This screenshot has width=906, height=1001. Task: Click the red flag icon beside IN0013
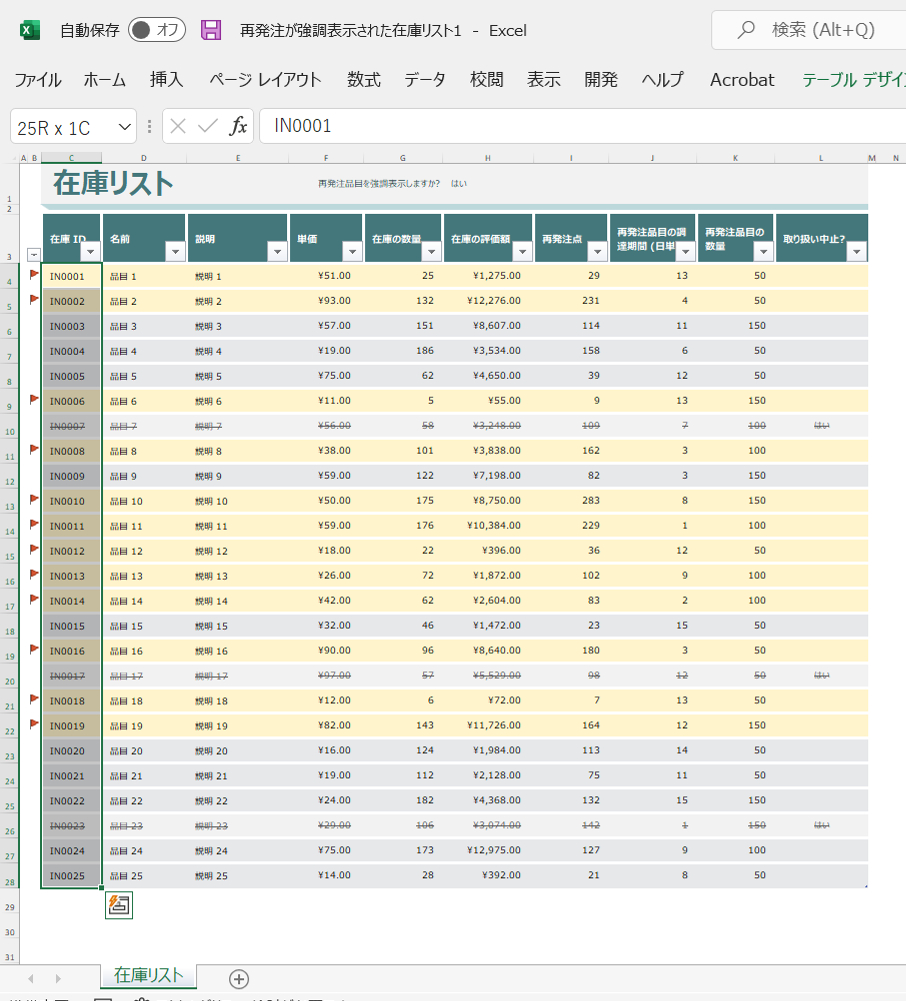click(x=34, y=574)
